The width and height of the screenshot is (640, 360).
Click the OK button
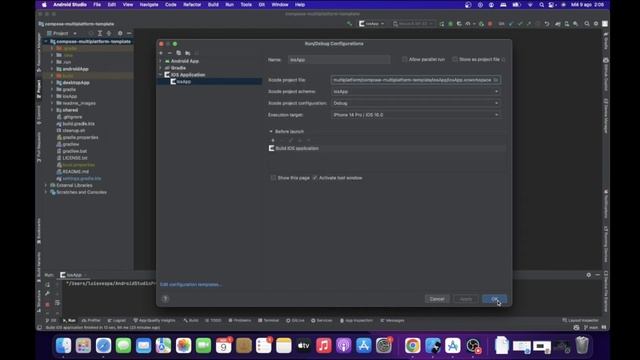[x=494, y=299]
